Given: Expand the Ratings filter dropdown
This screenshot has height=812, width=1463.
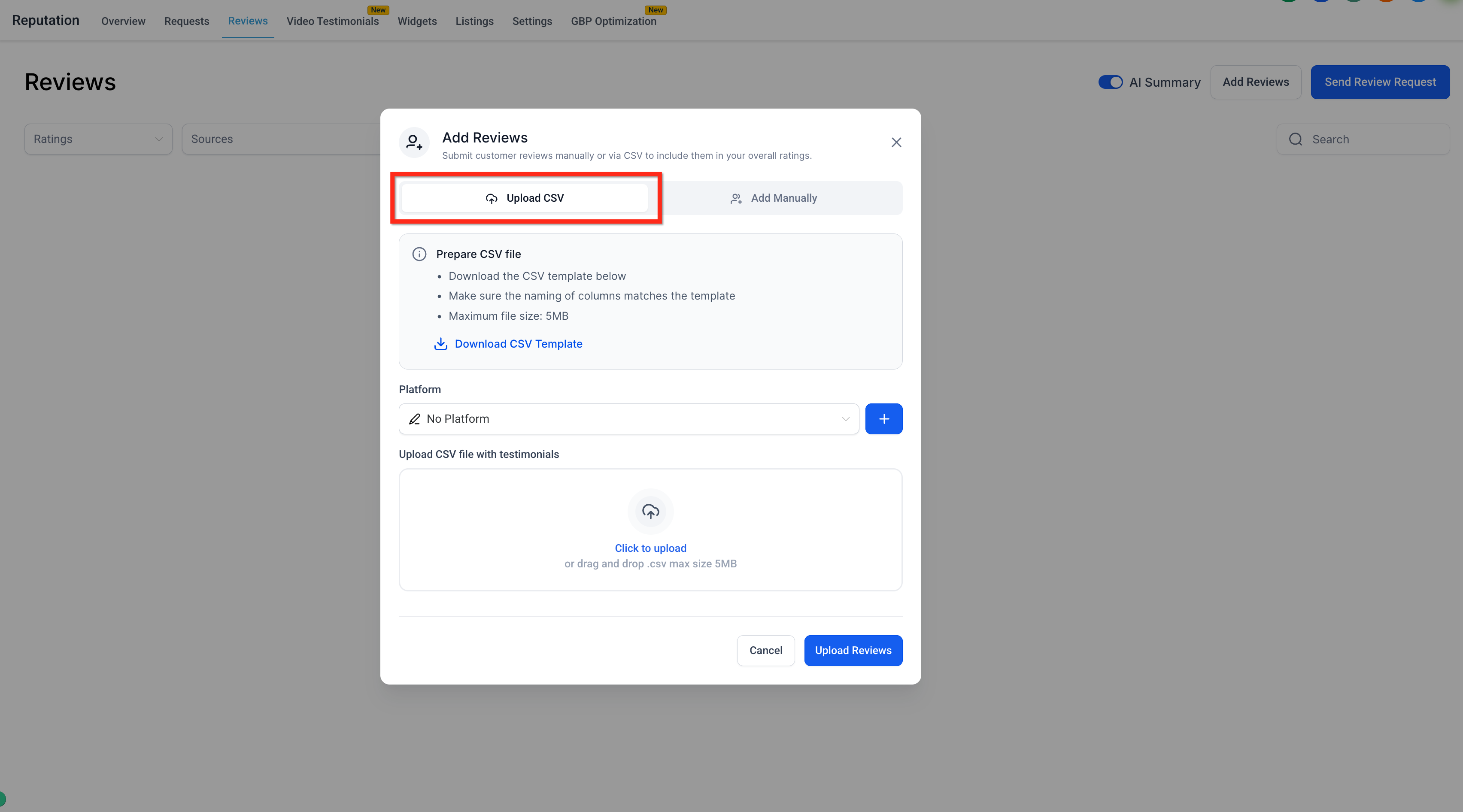Looking at the screenshot, I should coord(98,139).
